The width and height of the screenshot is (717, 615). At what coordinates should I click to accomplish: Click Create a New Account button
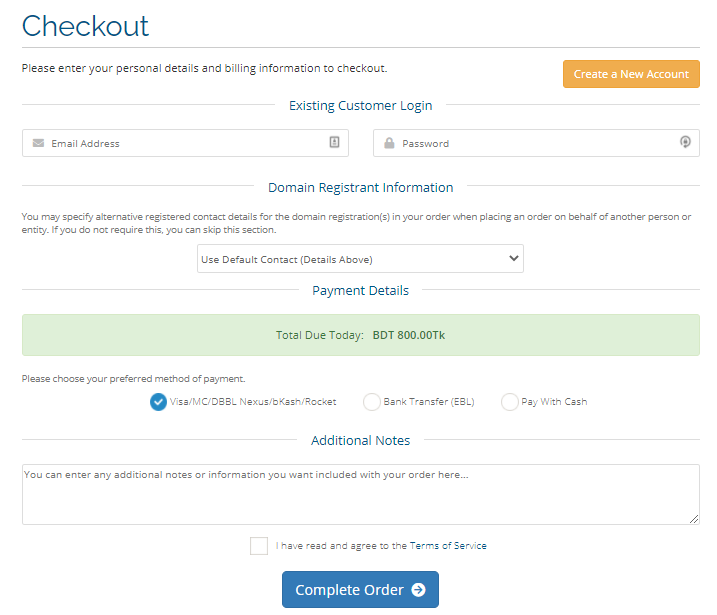pyautogui.click(x=631, y=74)
